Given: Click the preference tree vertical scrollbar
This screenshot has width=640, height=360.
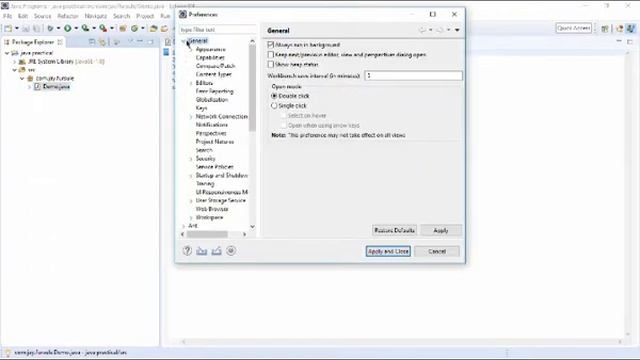Looking at the screenshot, I should pos(252,88).
